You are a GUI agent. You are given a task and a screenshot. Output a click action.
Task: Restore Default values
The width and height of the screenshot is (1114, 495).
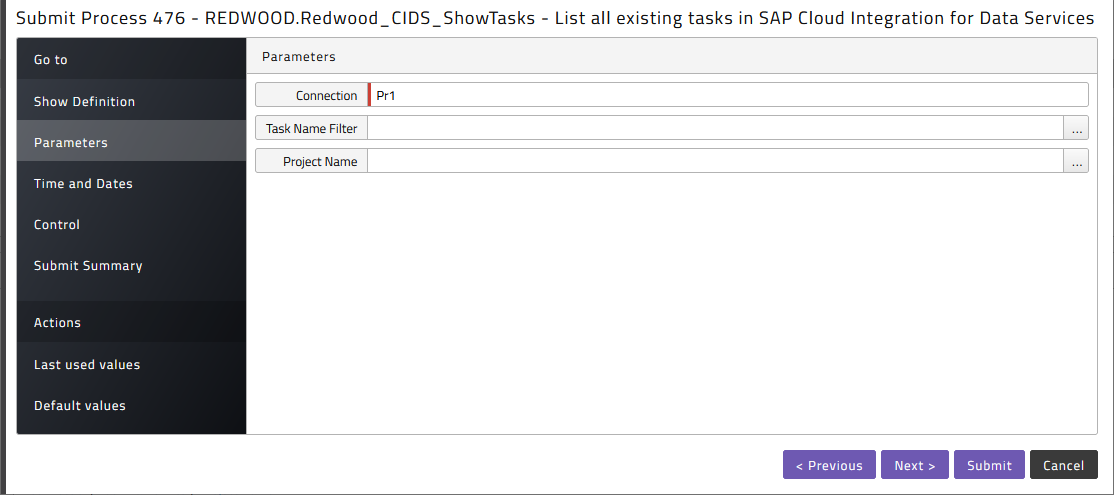pos(131,406)
